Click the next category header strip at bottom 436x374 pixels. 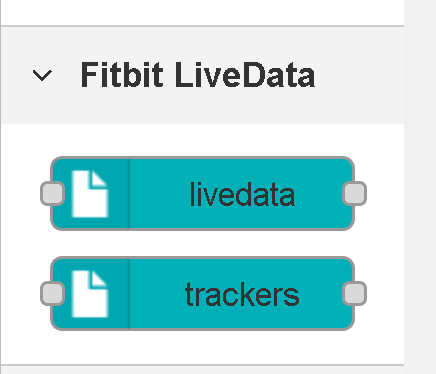(x=202, y=370)
